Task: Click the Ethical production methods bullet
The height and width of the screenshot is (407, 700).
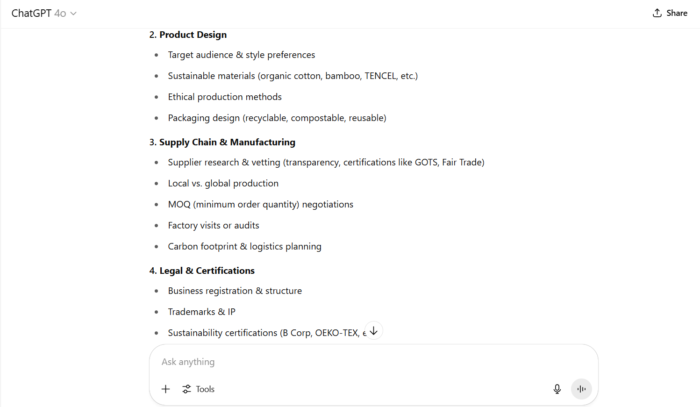Action: click(x=224, y=97)
